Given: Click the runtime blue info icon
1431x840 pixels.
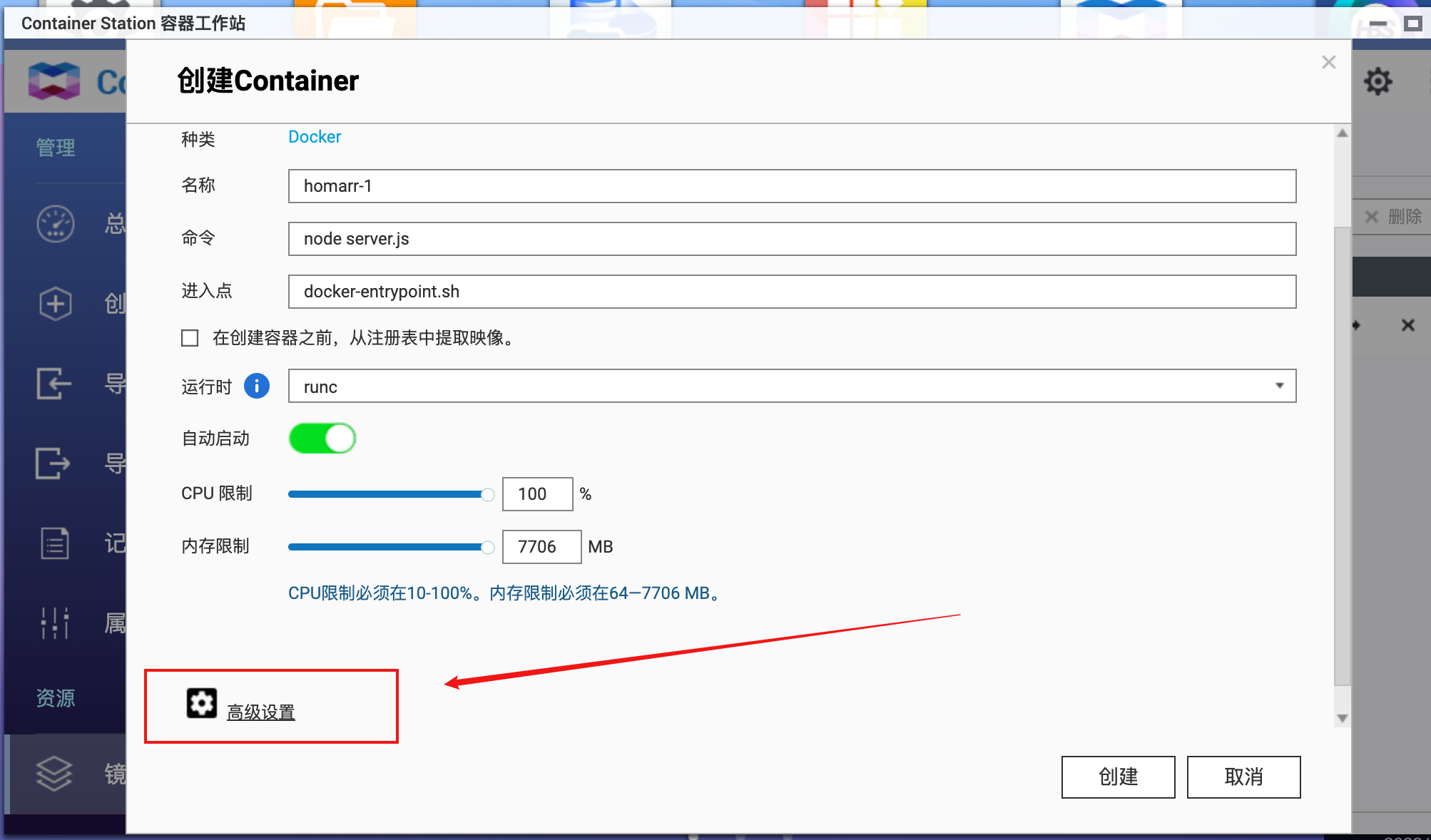Looking at the screenshot, I should [x=257, y=386].
